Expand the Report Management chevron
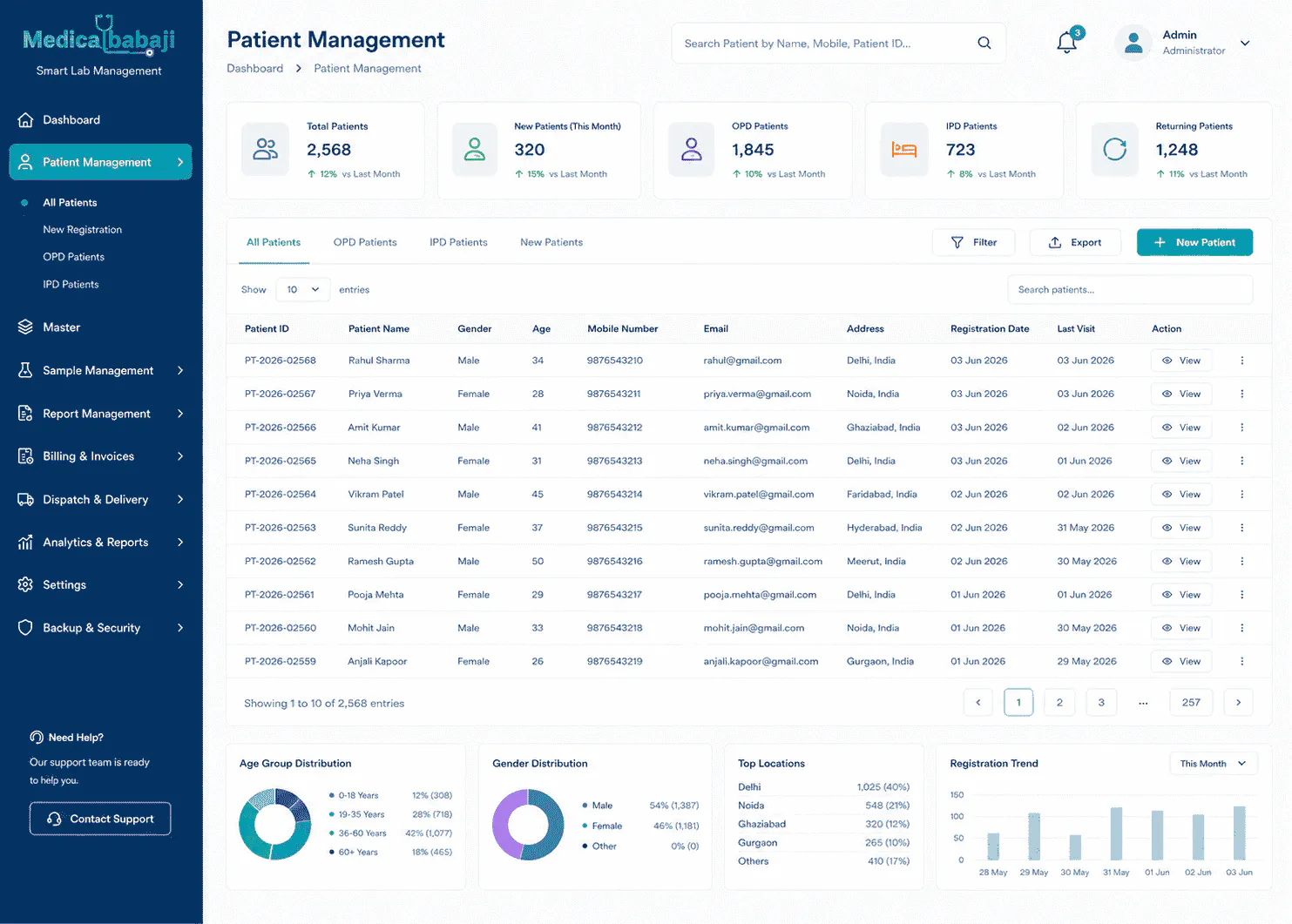This screenshot has height=924, width=1292. (180, 414)
